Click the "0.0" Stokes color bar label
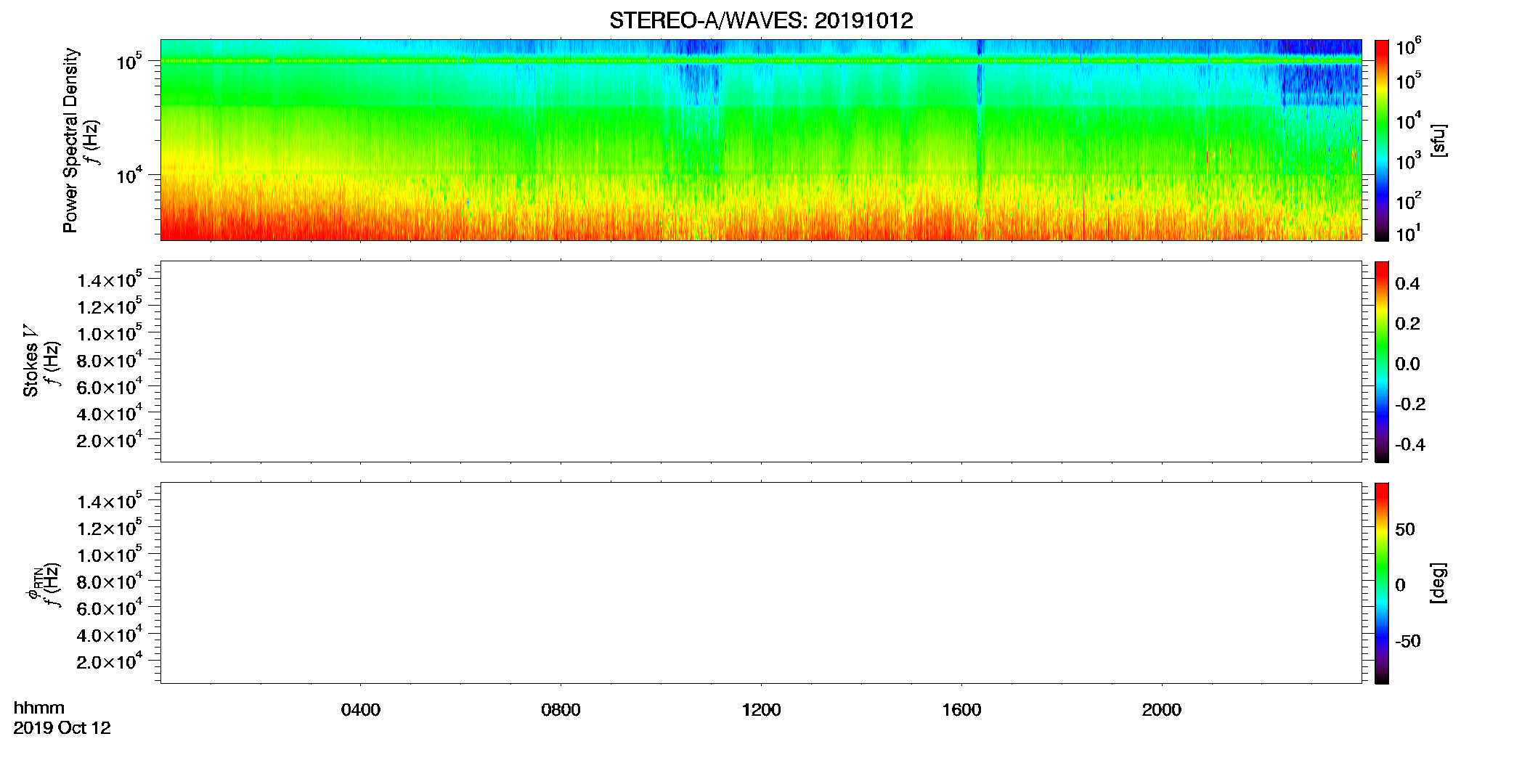This screenshot has height=784, width=1522. tap(1407, 364)
